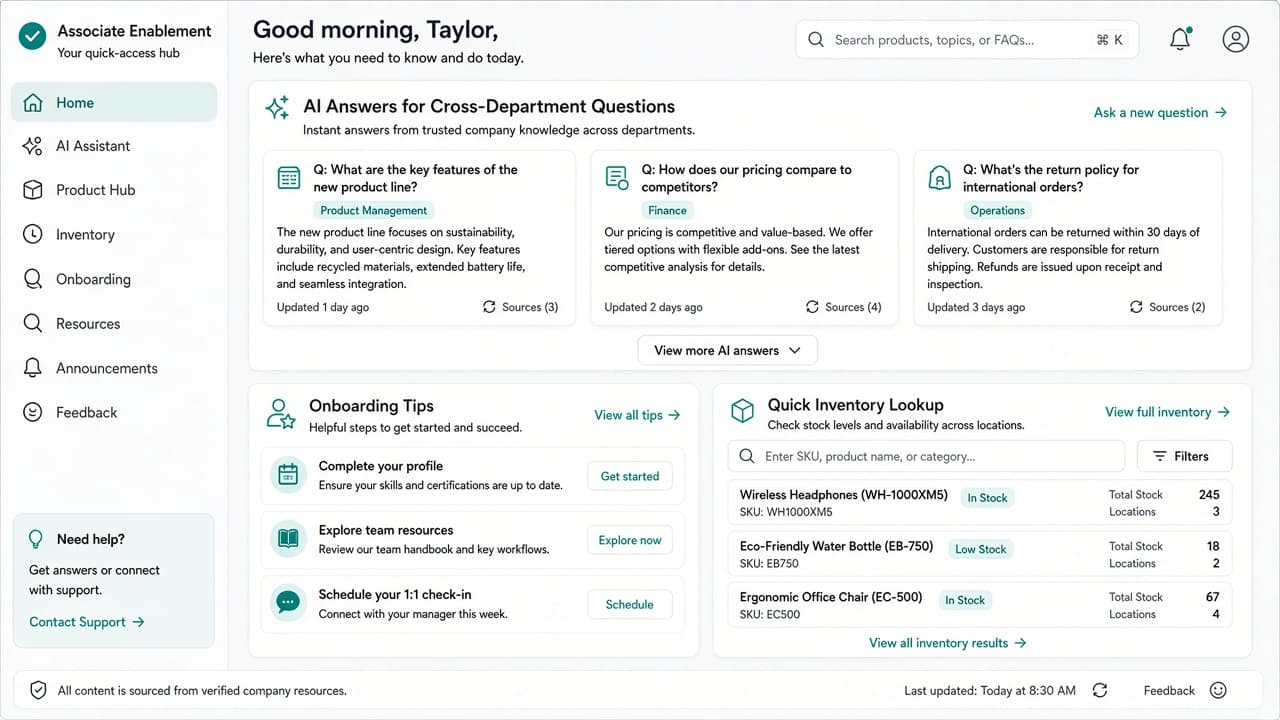The image size is (1280, 720).
Task: Open the Inventory sidebar item label
Action: [x=85, y=235]
